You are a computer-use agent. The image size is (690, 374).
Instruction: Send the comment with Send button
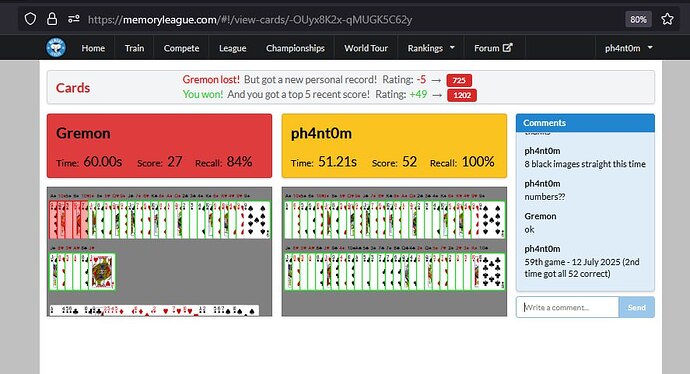coord(636,307)
